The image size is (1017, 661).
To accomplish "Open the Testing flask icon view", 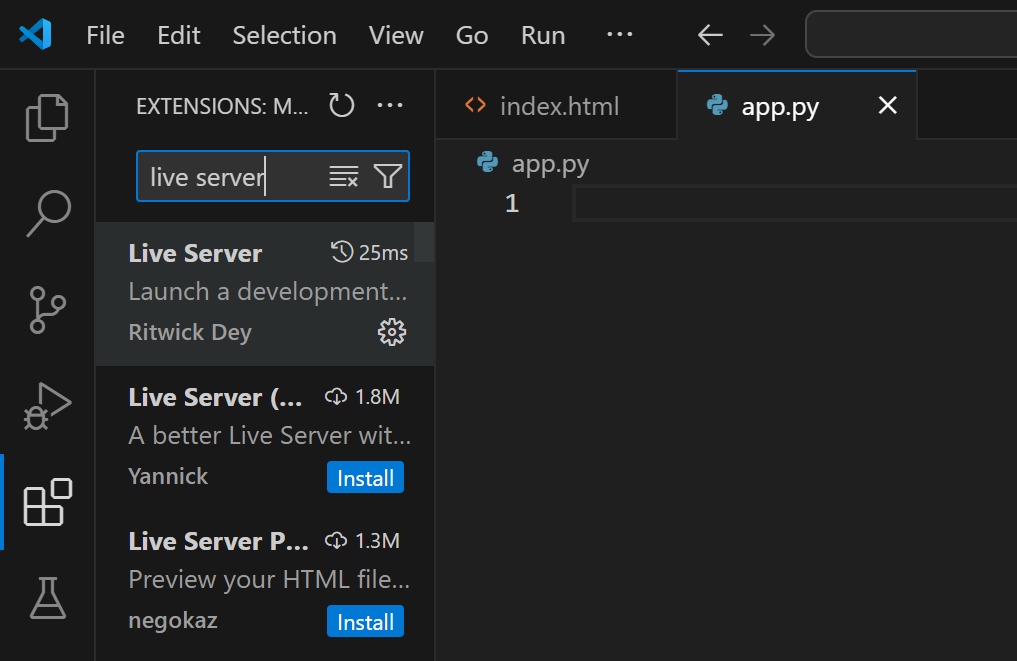I will point(48,597).
